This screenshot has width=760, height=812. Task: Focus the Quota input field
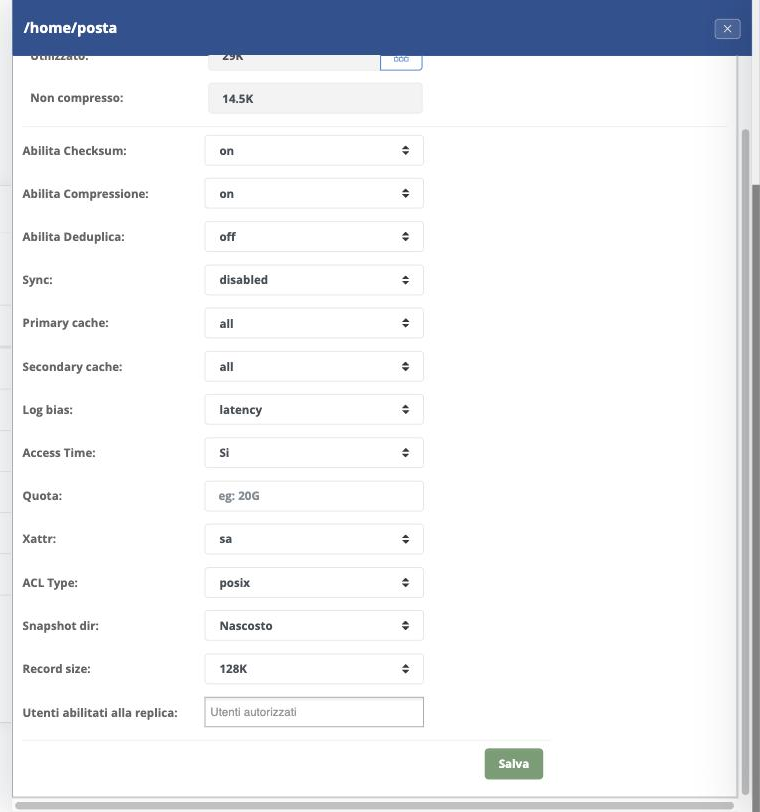[x=314, y=496]
